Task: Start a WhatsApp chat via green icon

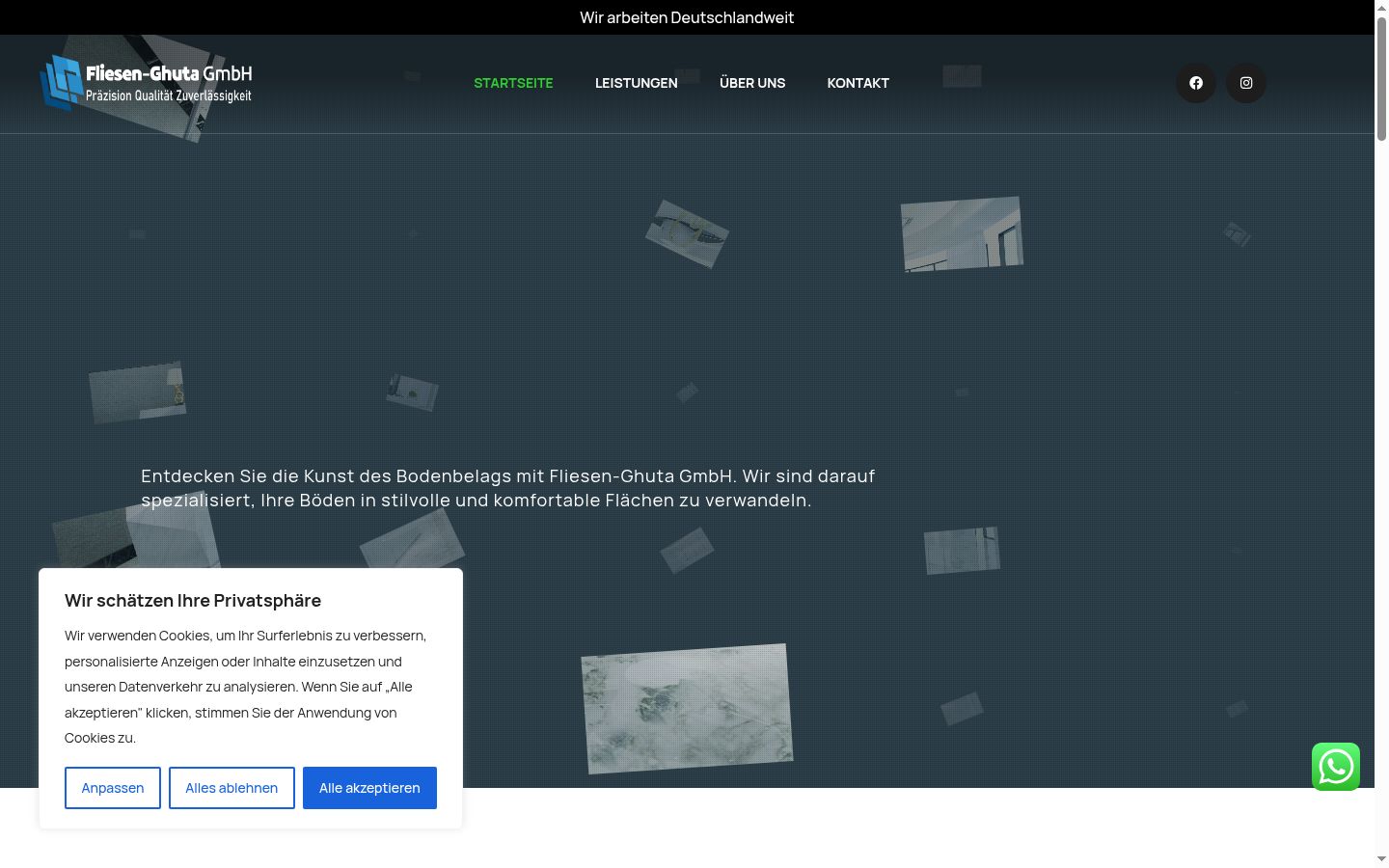Action: tap(1336, 767)
